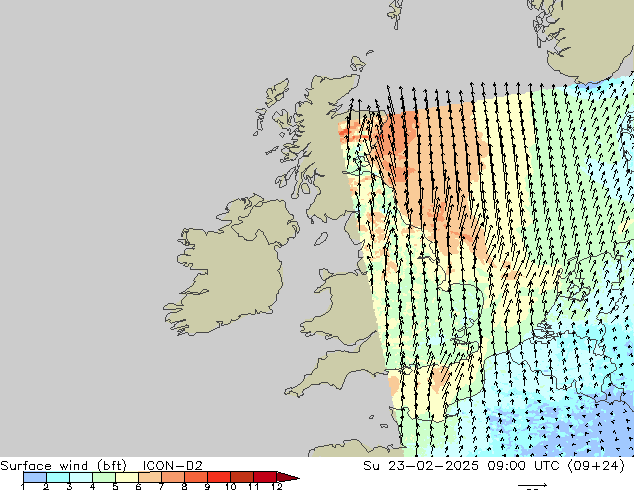Click the brown-red 10–11 bft legend swatch
This screenshot has width=634, height=490.
(x=242, y=477)
